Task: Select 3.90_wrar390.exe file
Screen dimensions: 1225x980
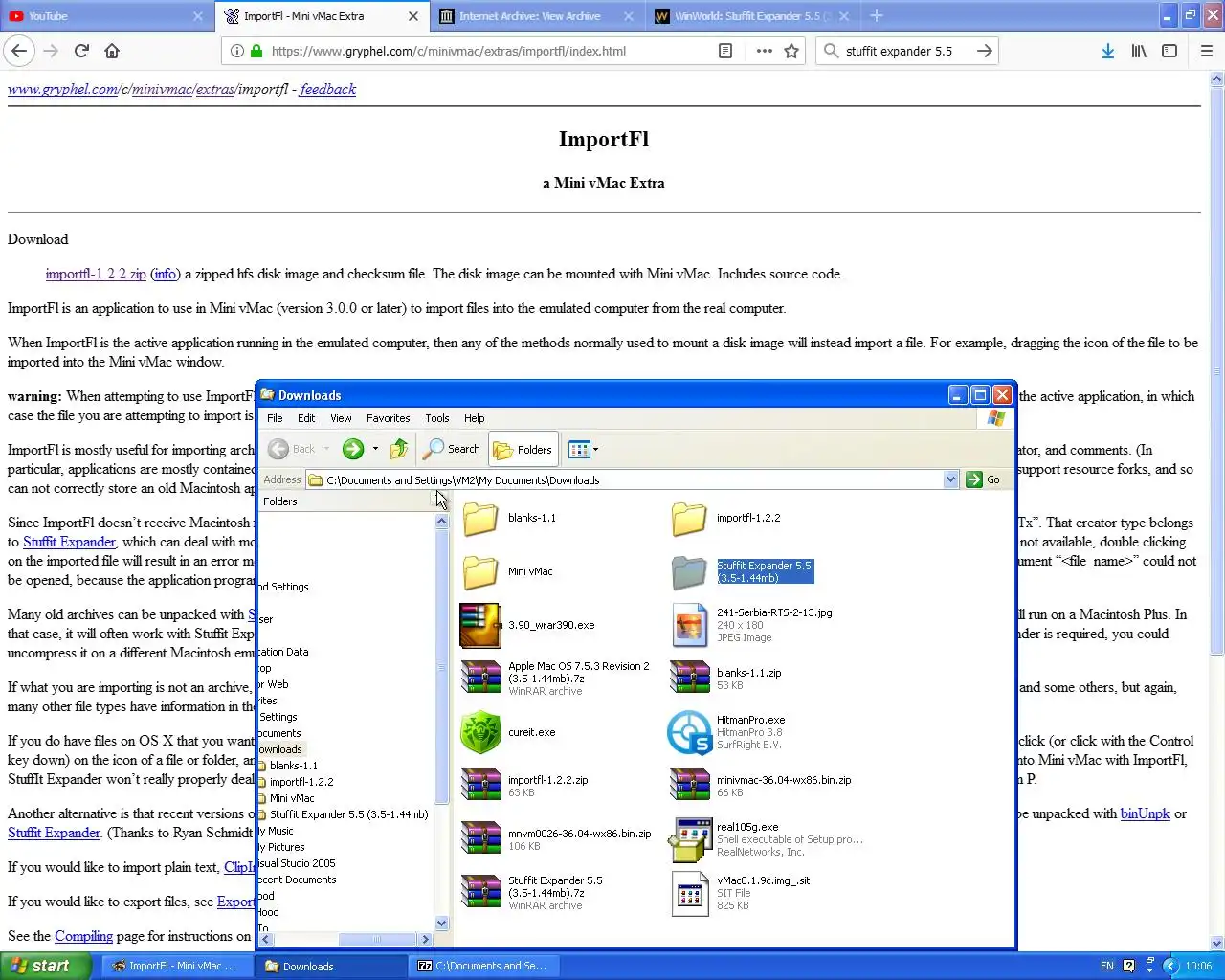Action: pos(528,626)
